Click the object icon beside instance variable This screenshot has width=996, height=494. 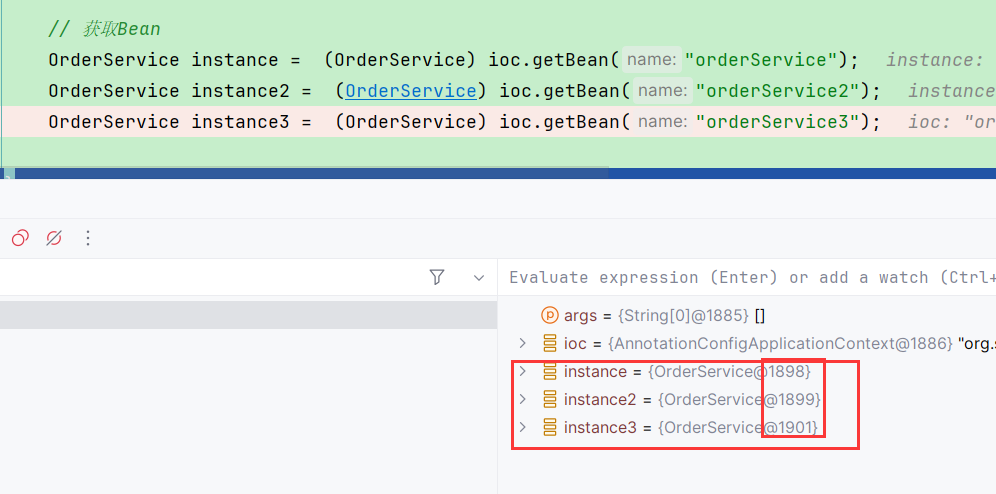pyautogui.click(x=549, y=371)
